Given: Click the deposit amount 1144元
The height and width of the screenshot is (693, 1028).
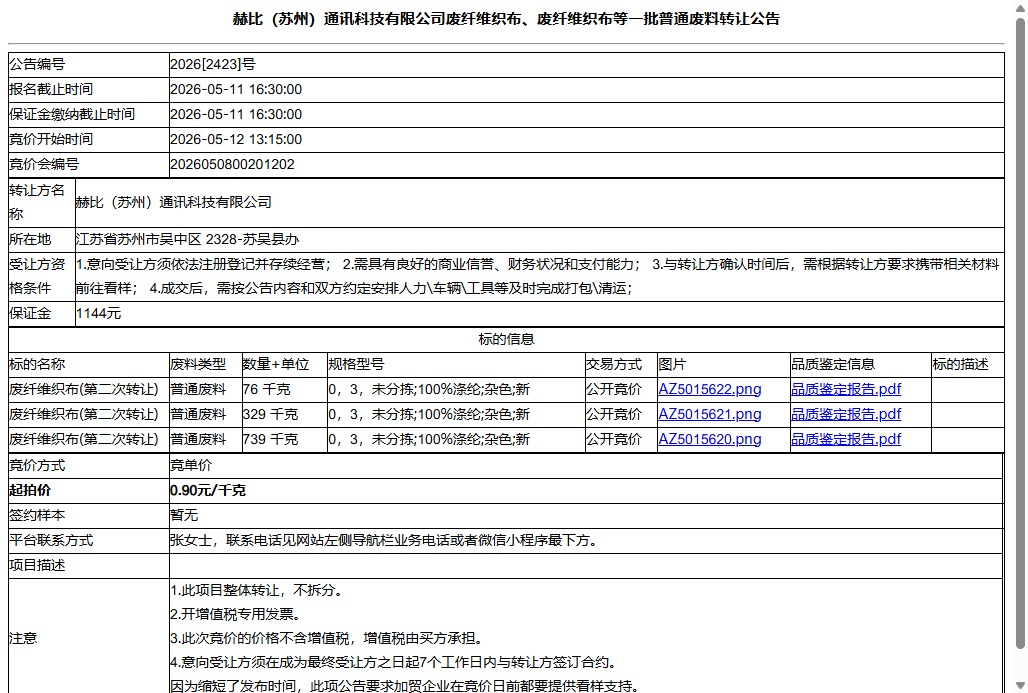Looking at the screenshot, I should point(98,313).
